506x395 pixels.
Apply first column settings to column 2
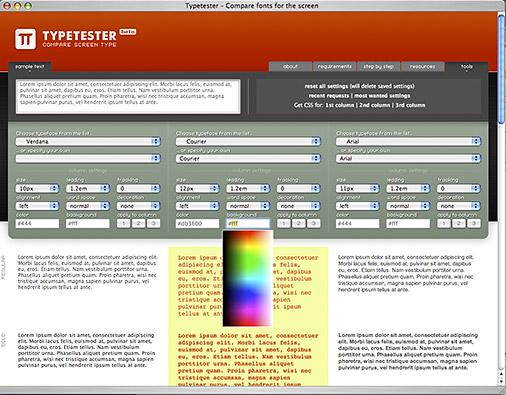138,223
